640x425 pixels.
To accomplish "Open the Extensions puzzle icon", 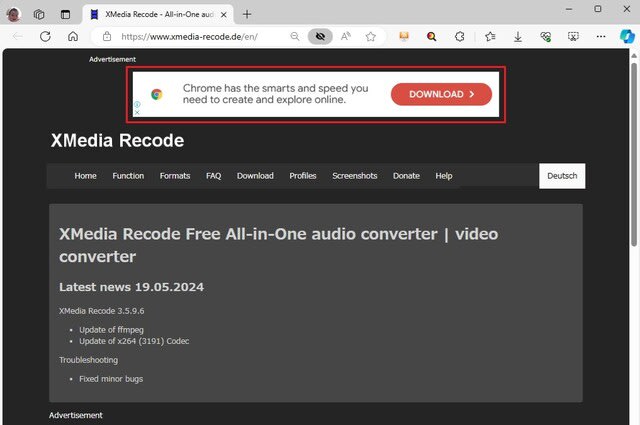I will [x=460, y=37].
